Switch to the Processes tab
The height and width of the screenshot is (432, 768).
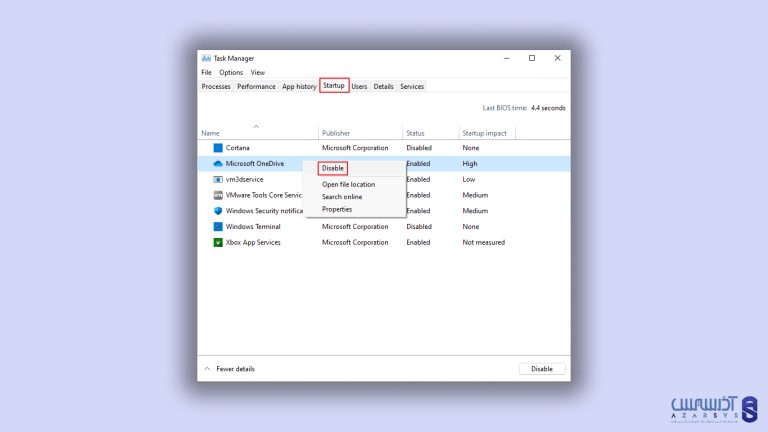(216, 87)
